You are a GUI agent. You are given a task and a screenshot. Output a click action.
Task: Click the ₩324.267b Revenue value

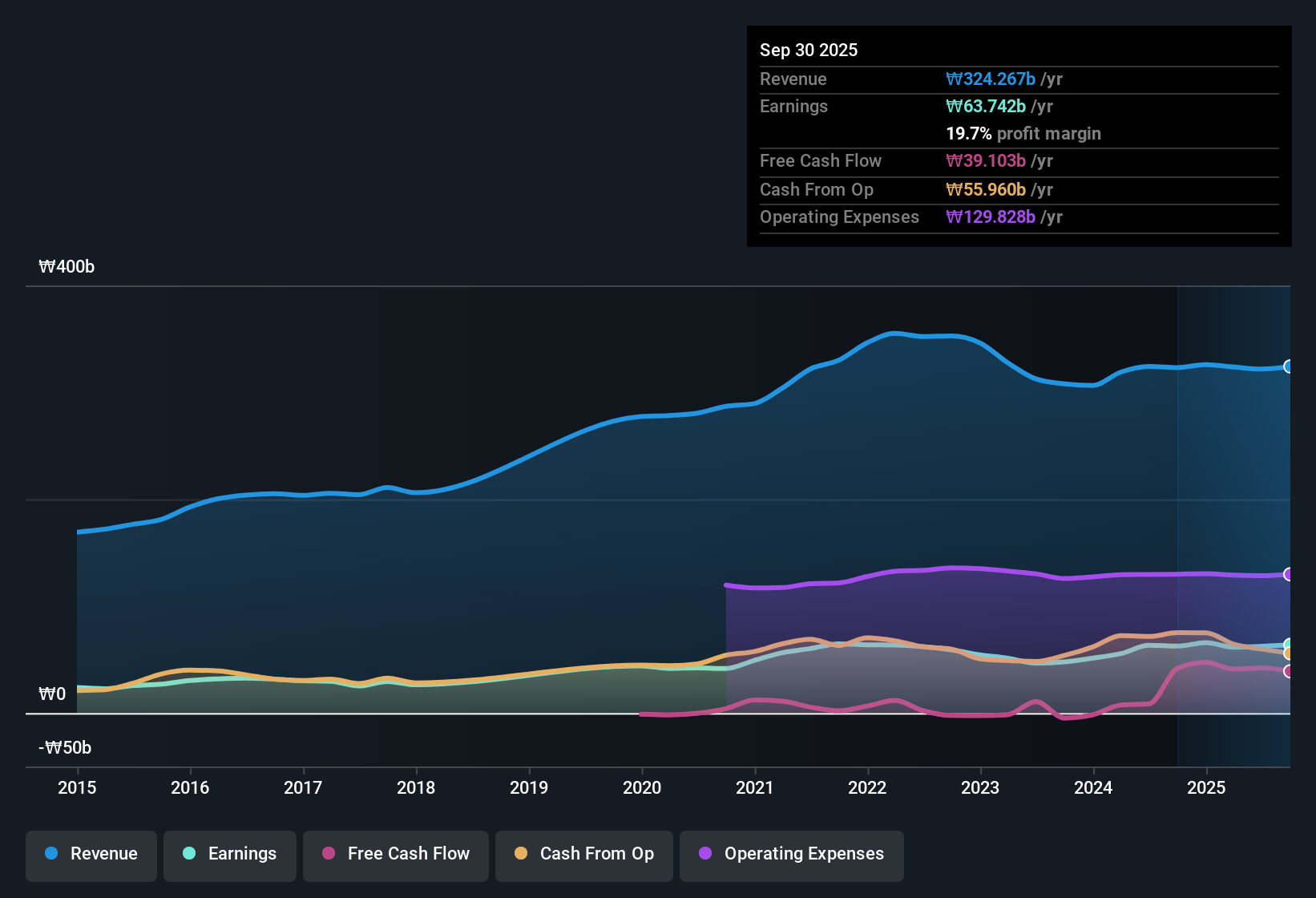pyautogui.click(x=991, y=79)
